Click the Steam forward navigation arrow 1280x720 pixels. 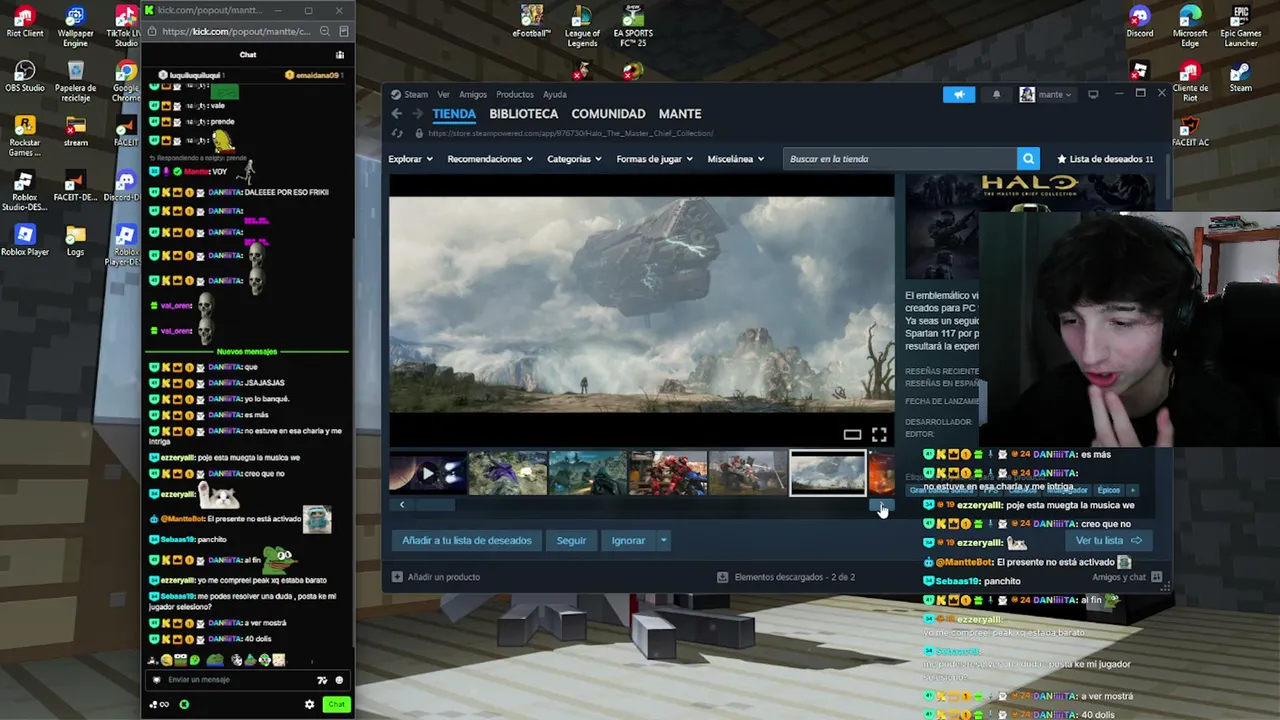[x=417, y=114]
